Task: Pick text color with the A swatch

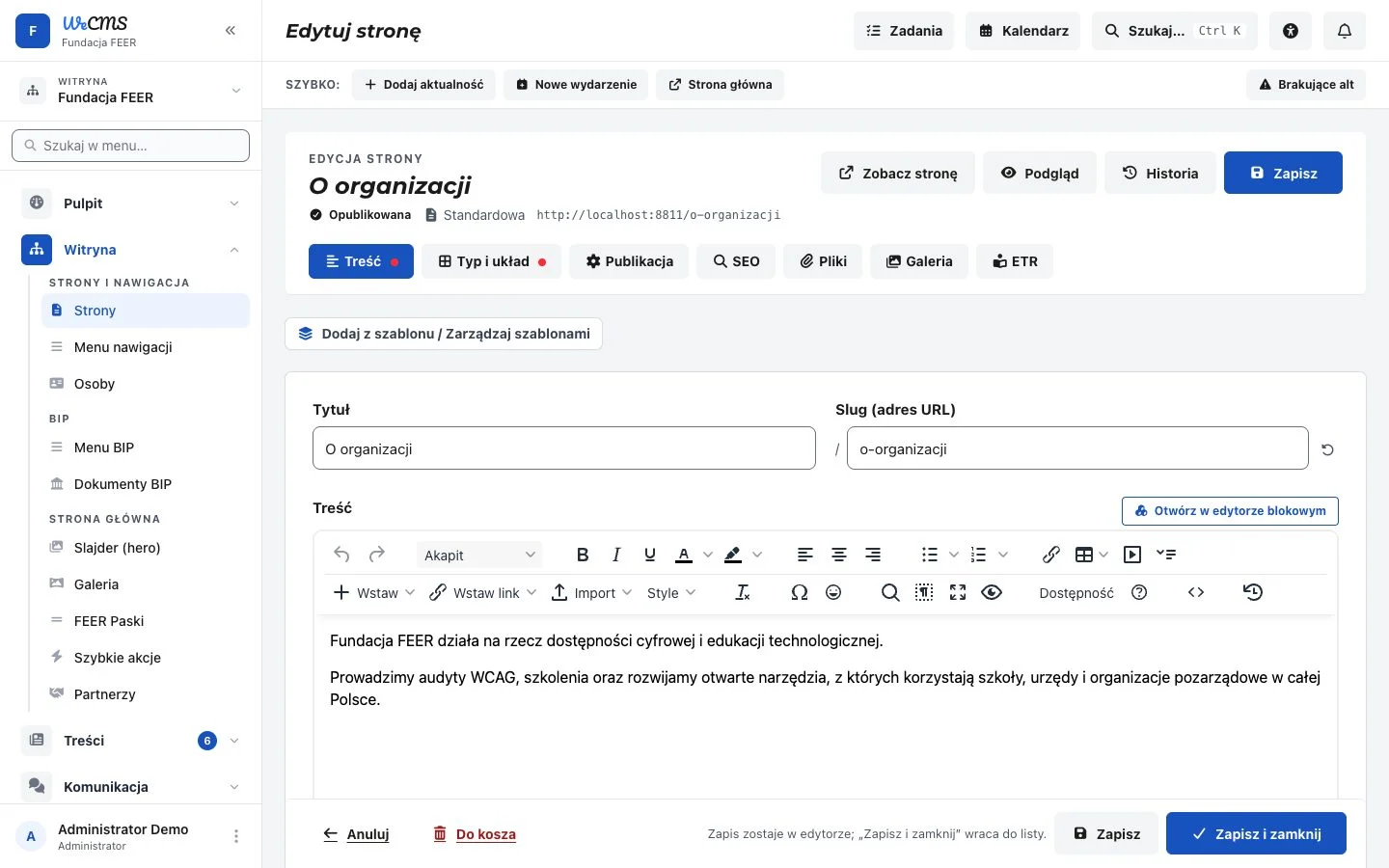Action: click(684, 555)
